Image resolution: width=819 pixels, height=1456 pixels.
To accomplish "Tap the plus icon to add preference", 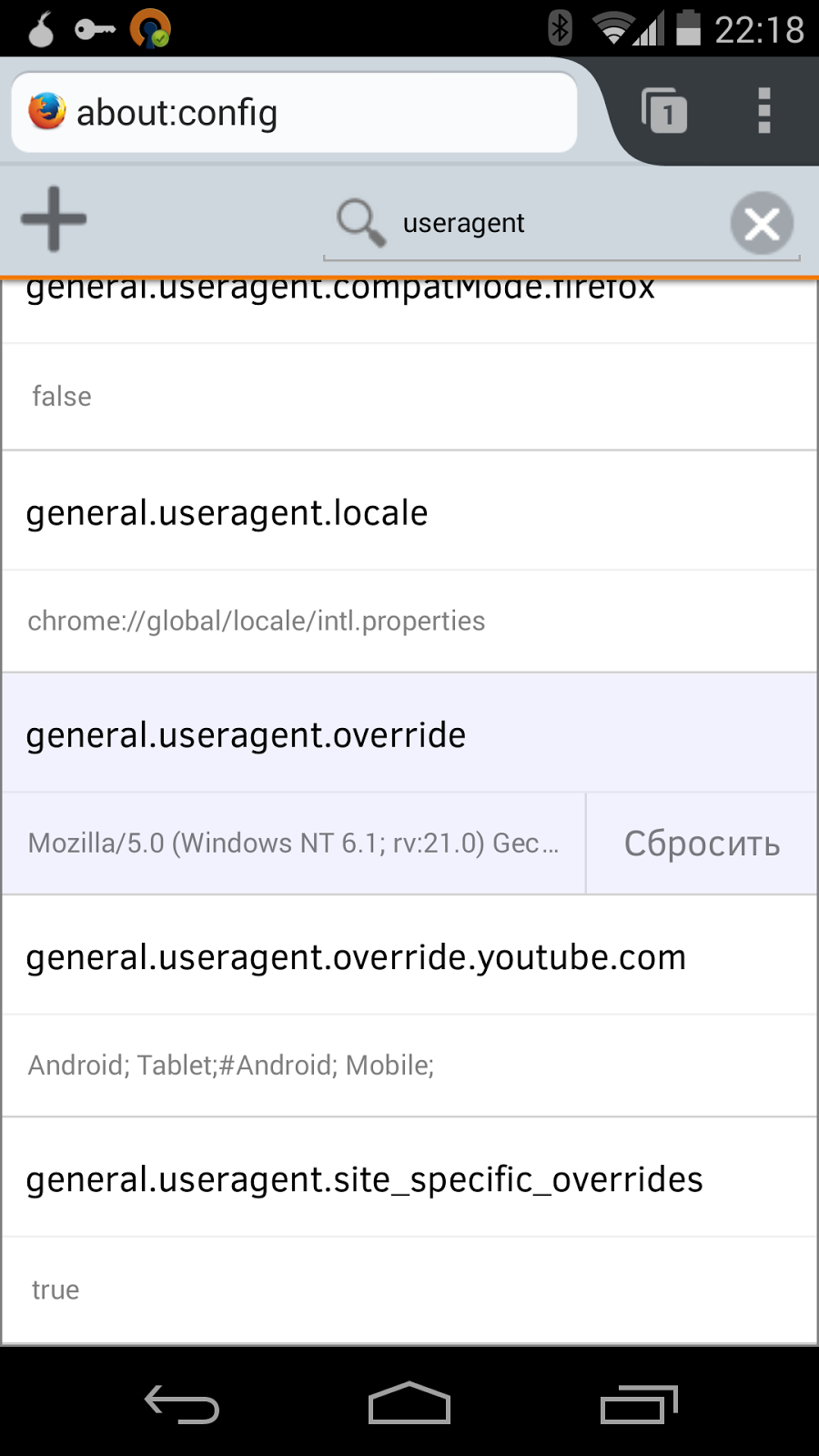I will [x=54, y=218].
